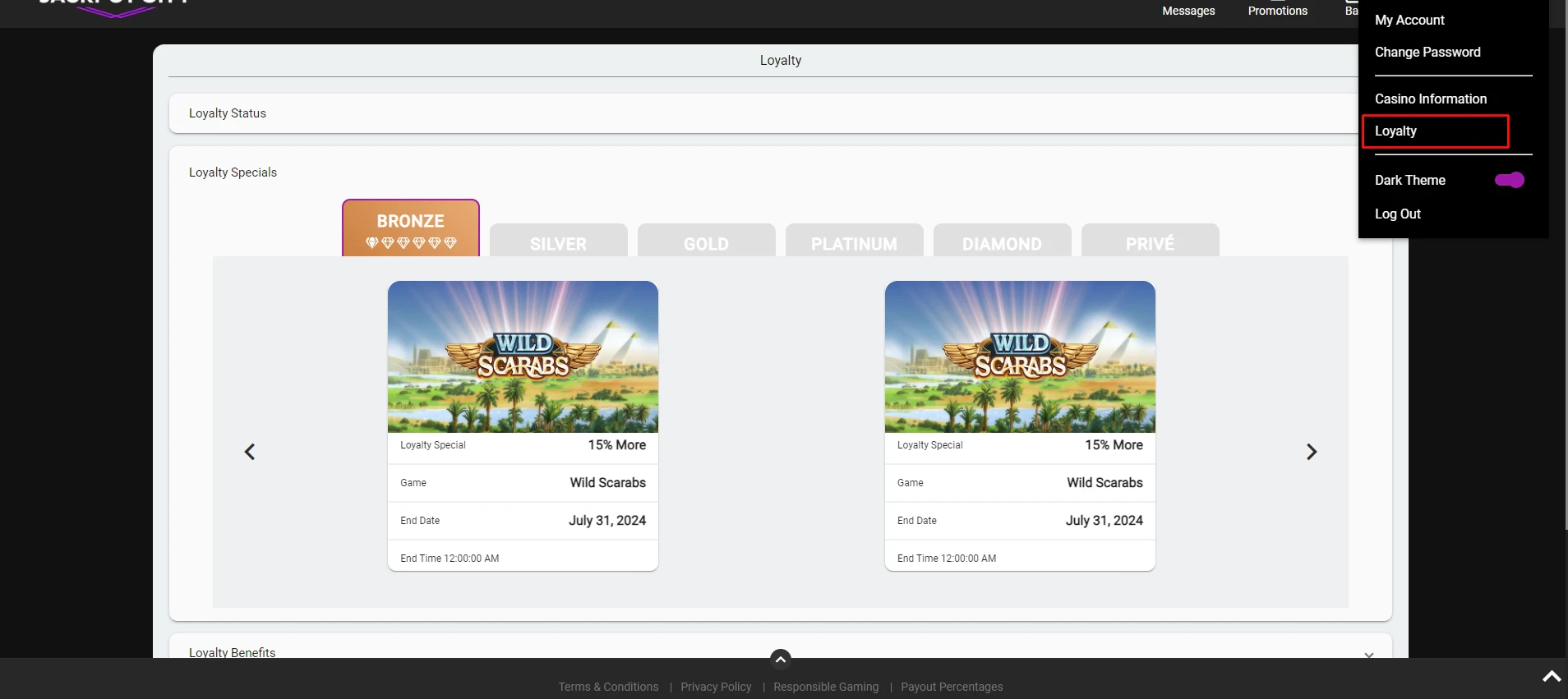Expand the Loyalty Benefits section chevron
This screenshot has width=1568, height=699.
1369,655
